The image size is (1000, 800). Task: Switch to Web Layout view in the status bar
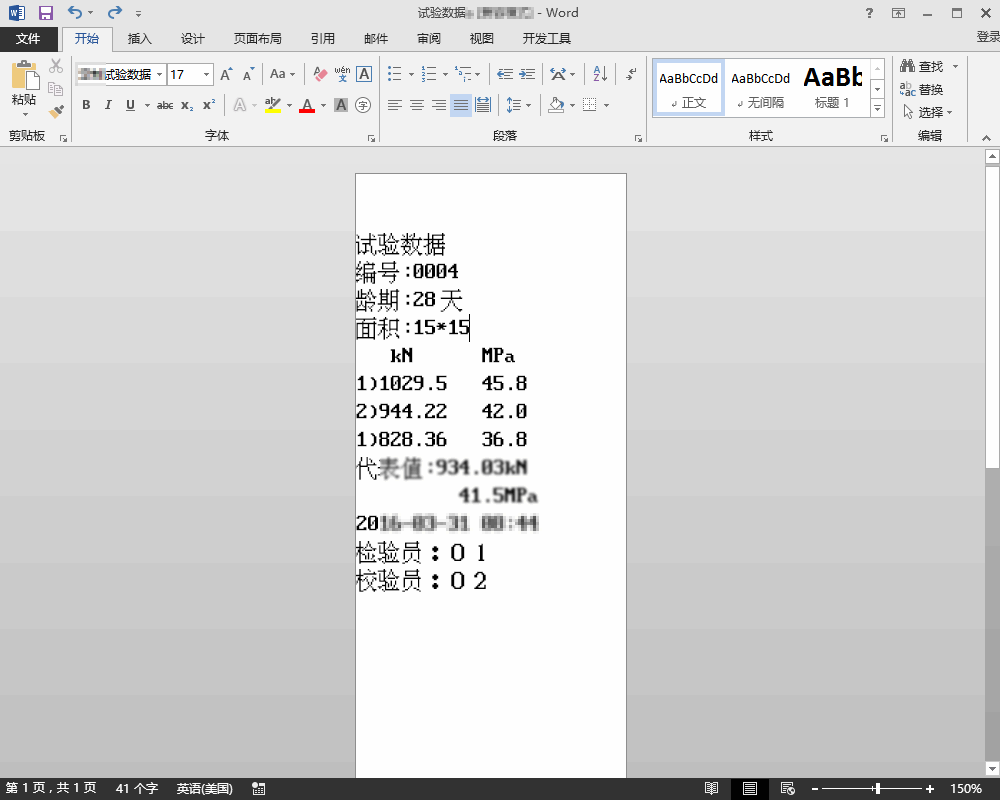pos(788,789)
